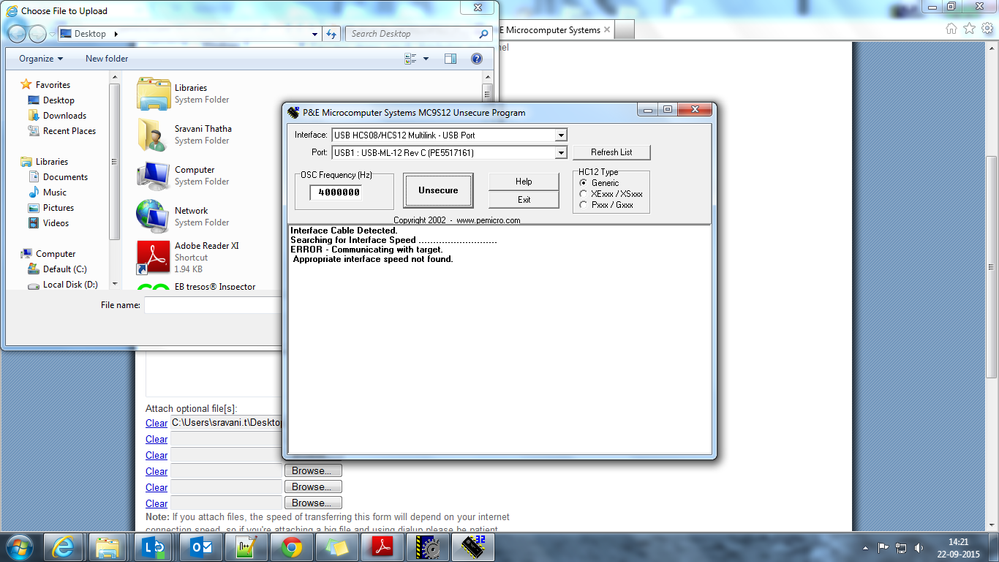Select Sravani Thatha folder icon

tap(153, 134)
